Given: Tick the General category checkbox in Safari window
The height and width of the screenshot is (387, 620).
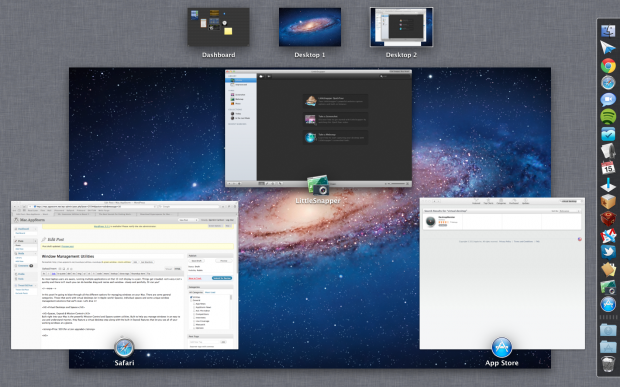Looking at the screenshot, I should click(191, 300).
